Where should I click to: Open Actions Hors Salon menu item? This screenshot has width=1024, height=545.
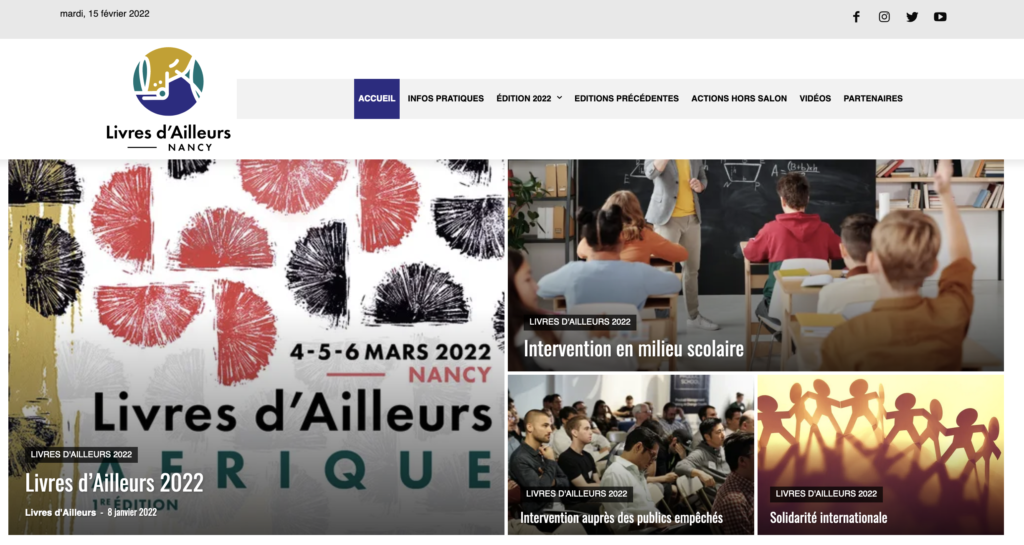tap(739, 99)
